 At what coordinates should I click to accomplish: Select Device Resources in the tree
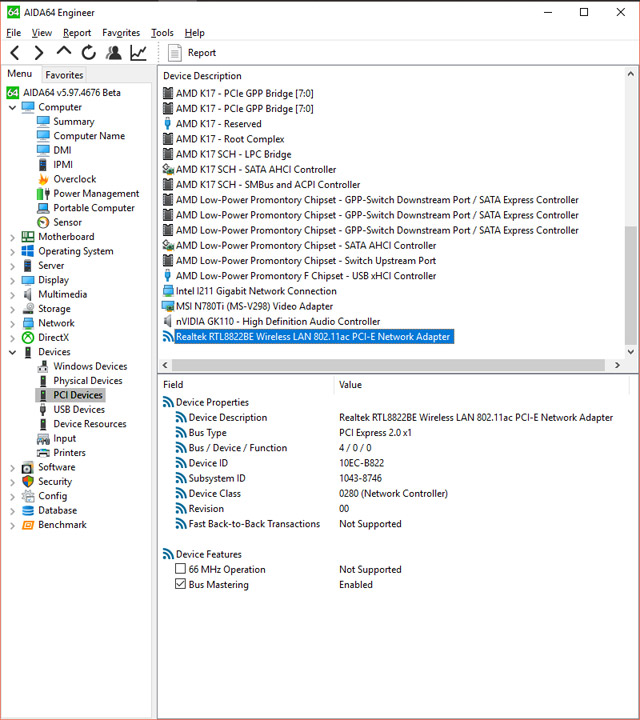click(x=90, y=424)
